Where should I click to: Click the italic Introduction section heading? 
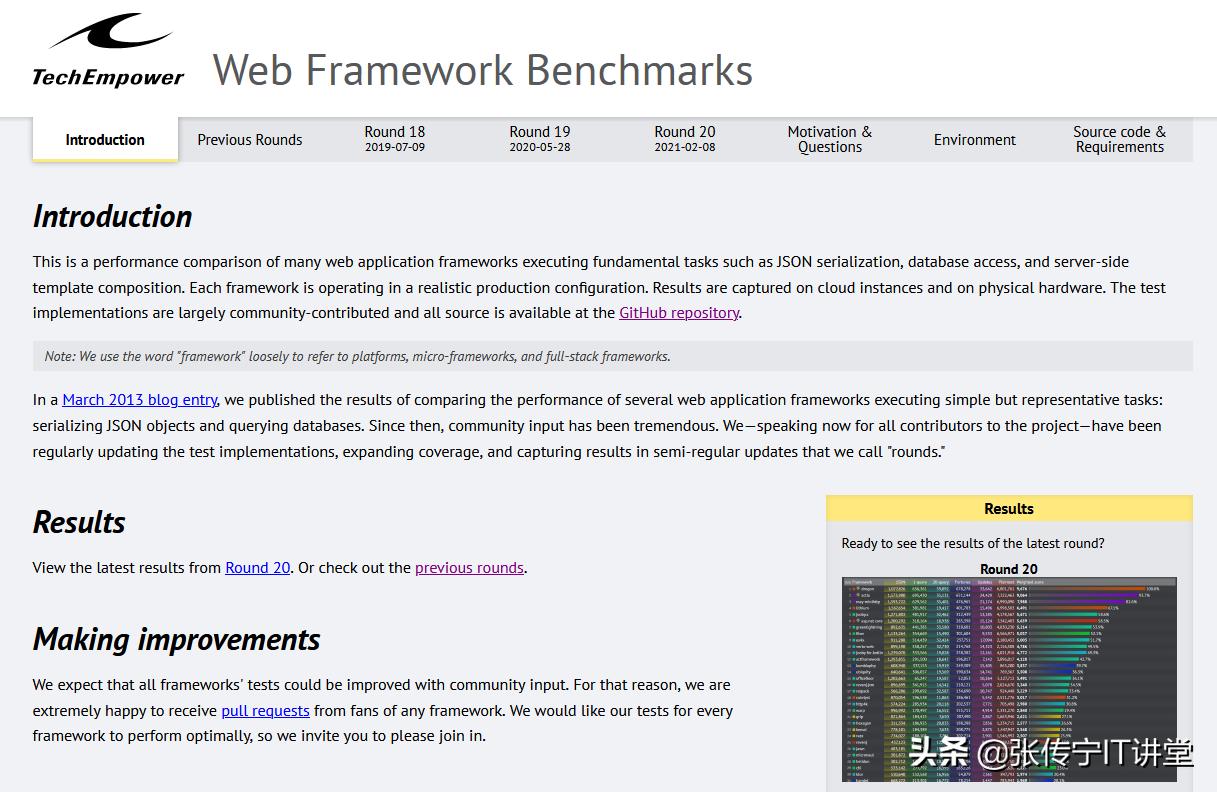pyautogui.click(x=112, y=217)
